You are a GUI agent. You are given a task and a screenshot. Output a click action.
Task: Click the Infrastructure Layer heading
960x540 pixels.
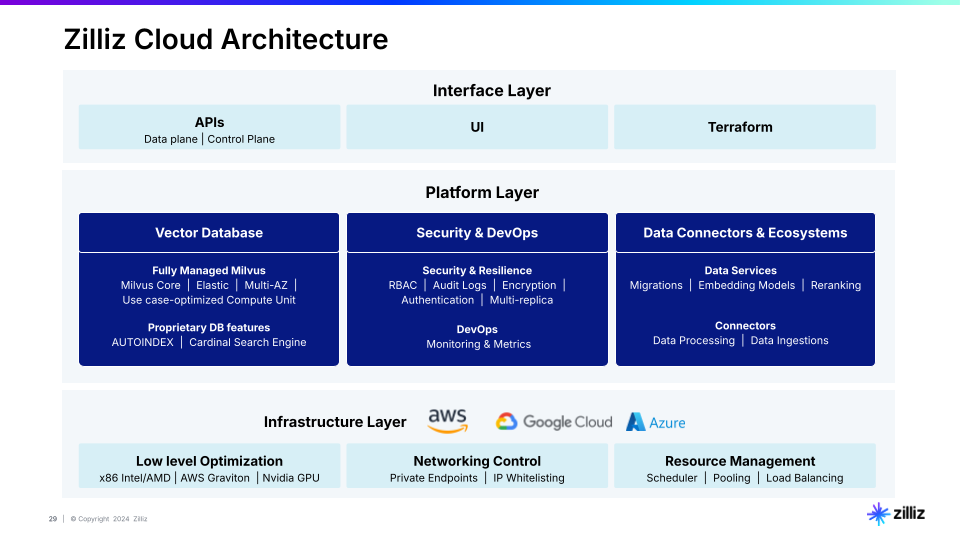click(335, 422)
